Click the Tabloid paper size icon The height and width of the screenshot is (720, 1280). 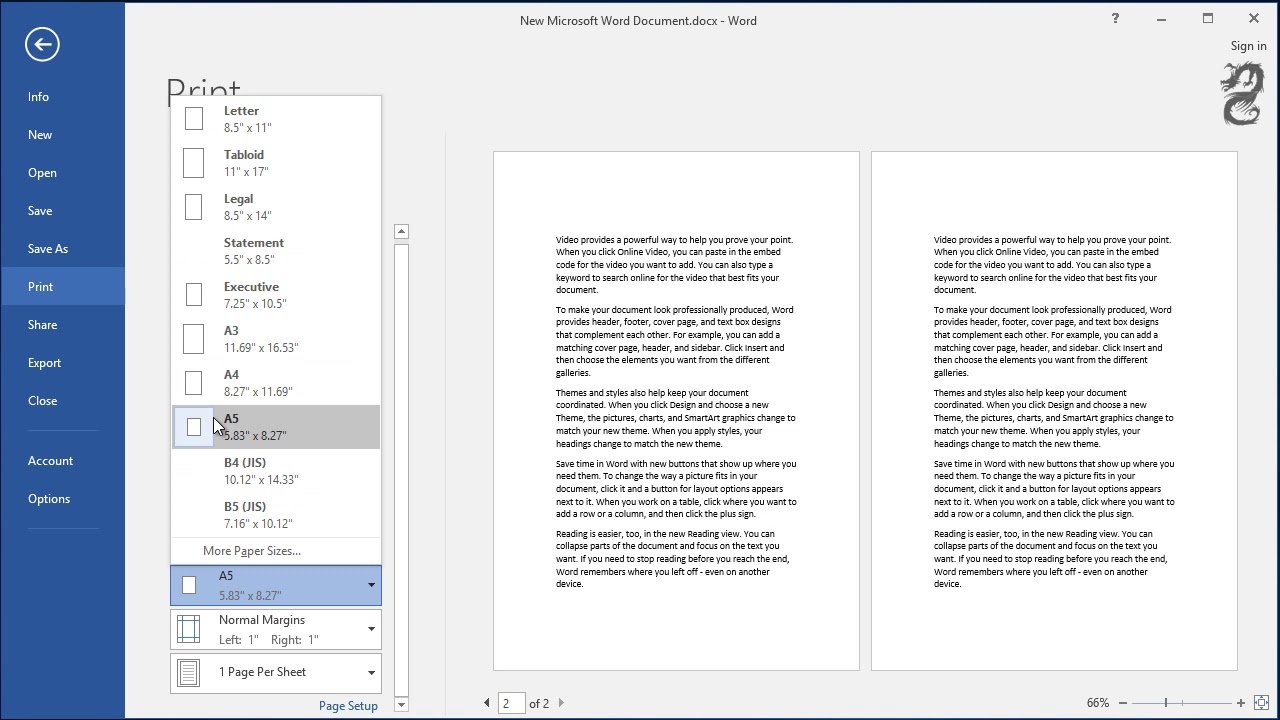coord(194,163)
